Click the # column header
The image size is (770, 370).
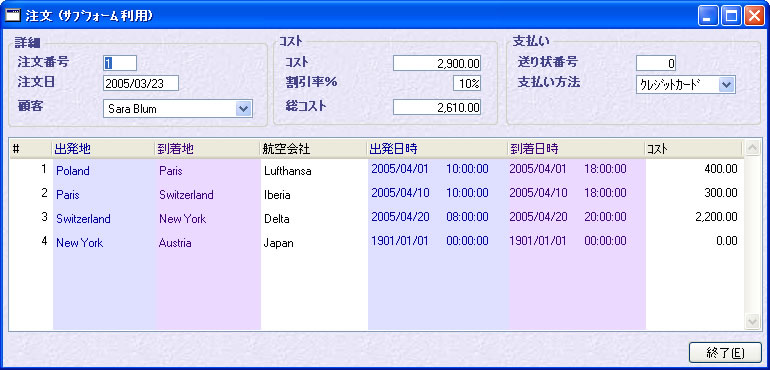[x=30, y=149]
